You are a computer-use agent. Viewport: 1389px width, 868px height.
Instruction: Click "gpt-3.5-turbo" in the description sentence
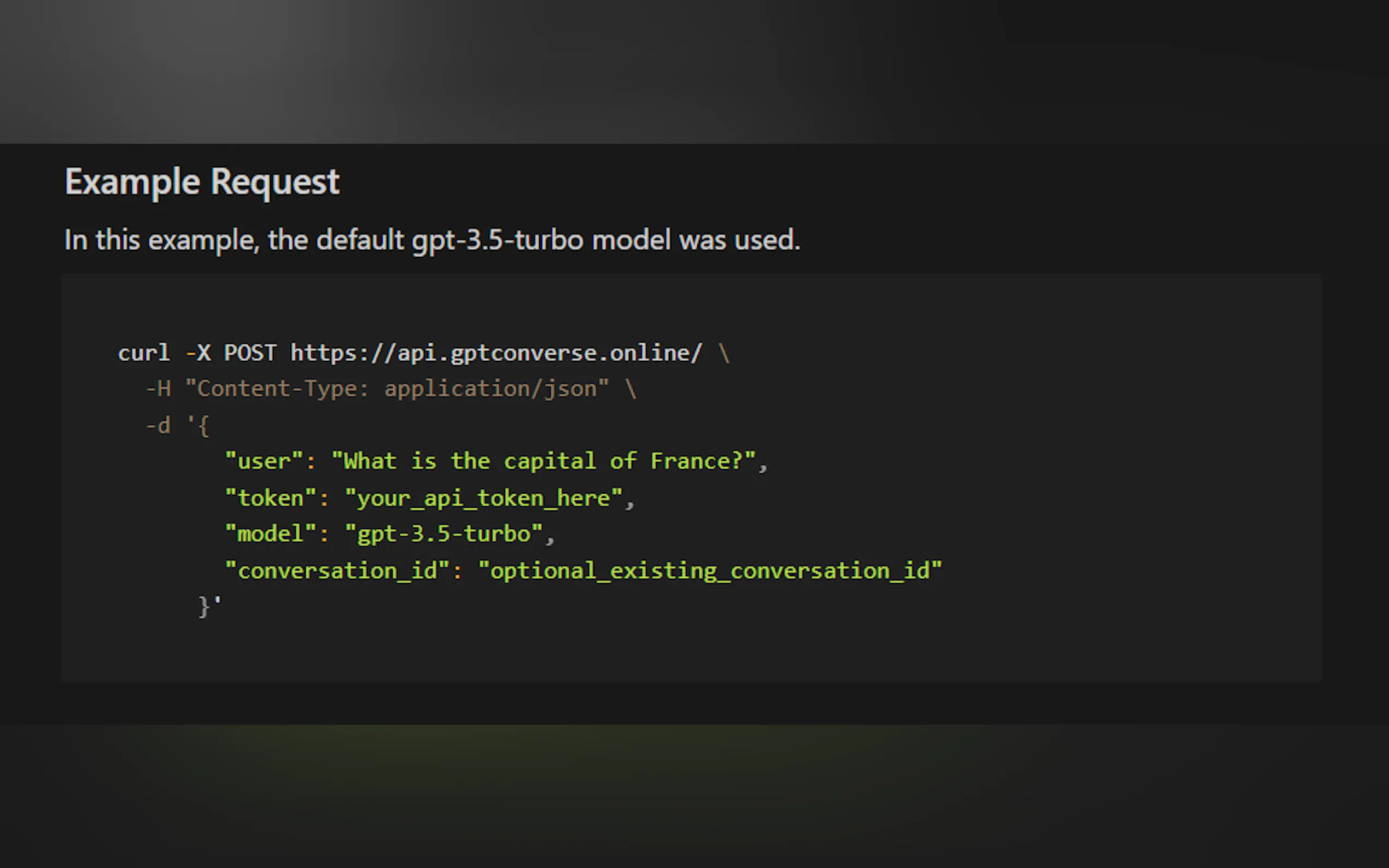pyautogui.click(x=497, y=240)
